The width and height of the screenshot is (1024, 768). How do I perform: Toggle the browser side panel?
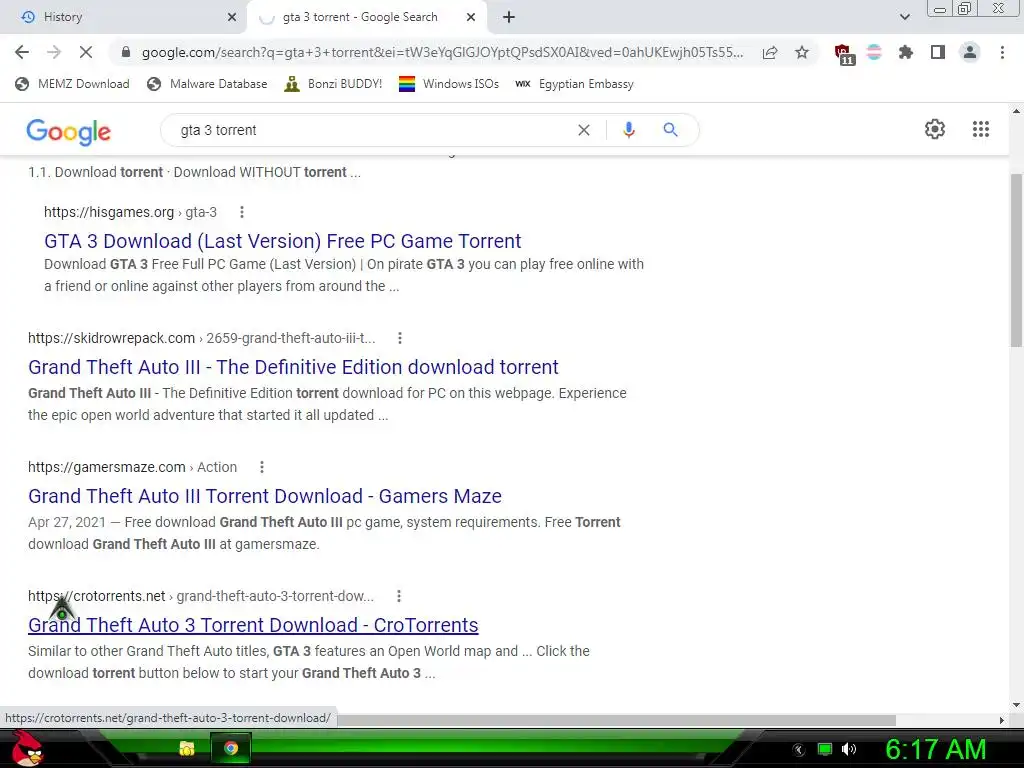click(938, 52)
